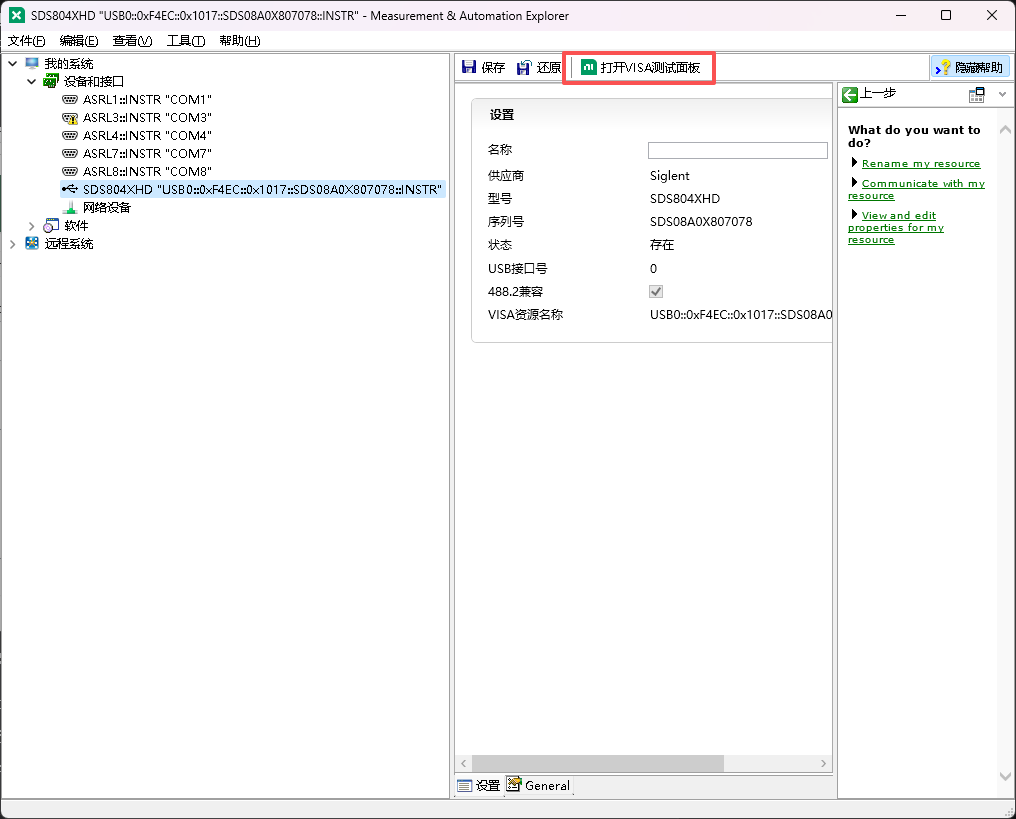Click the 保存 save disk icon
The width and height of the screenshot is (1016, 819).
pos(469,67)
